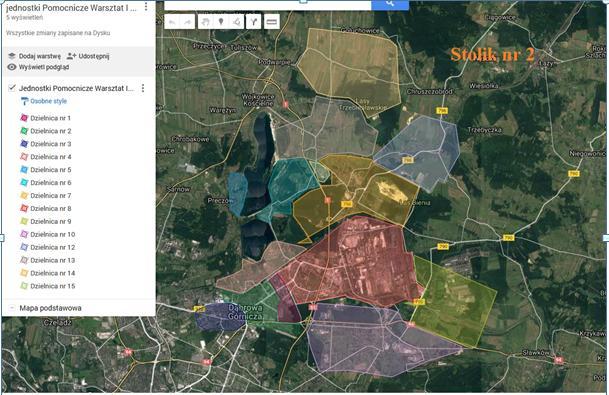609x395 pixels.
Task: Select the hand pan tool
Action: 205,22
